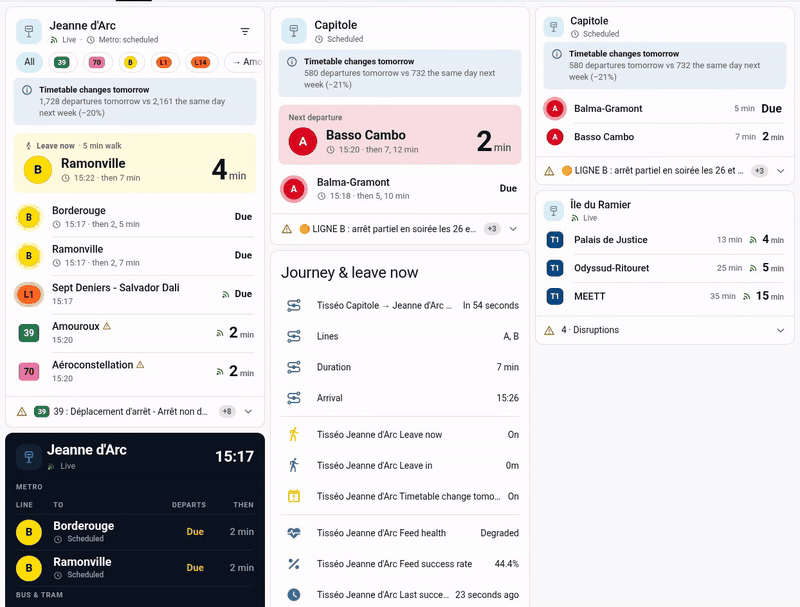Click the +8 alerts count badge
The height and width of the screenshot is (607, 800).
click(227, 412)
